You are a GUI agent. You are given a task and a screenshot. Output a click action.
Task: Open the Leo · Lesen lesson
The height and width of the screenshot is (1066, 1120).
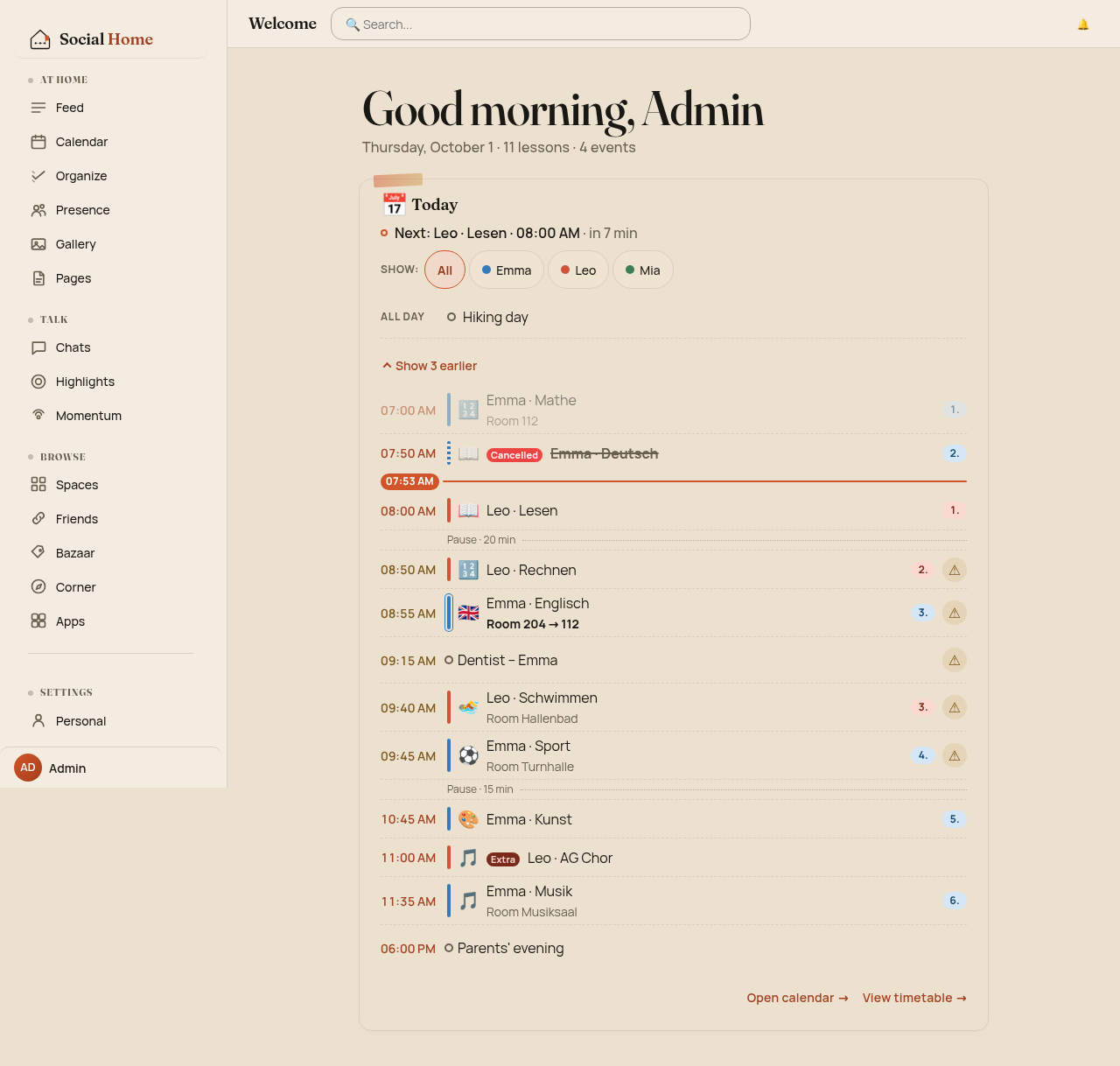pyautogui.click(x=674, y=510)
